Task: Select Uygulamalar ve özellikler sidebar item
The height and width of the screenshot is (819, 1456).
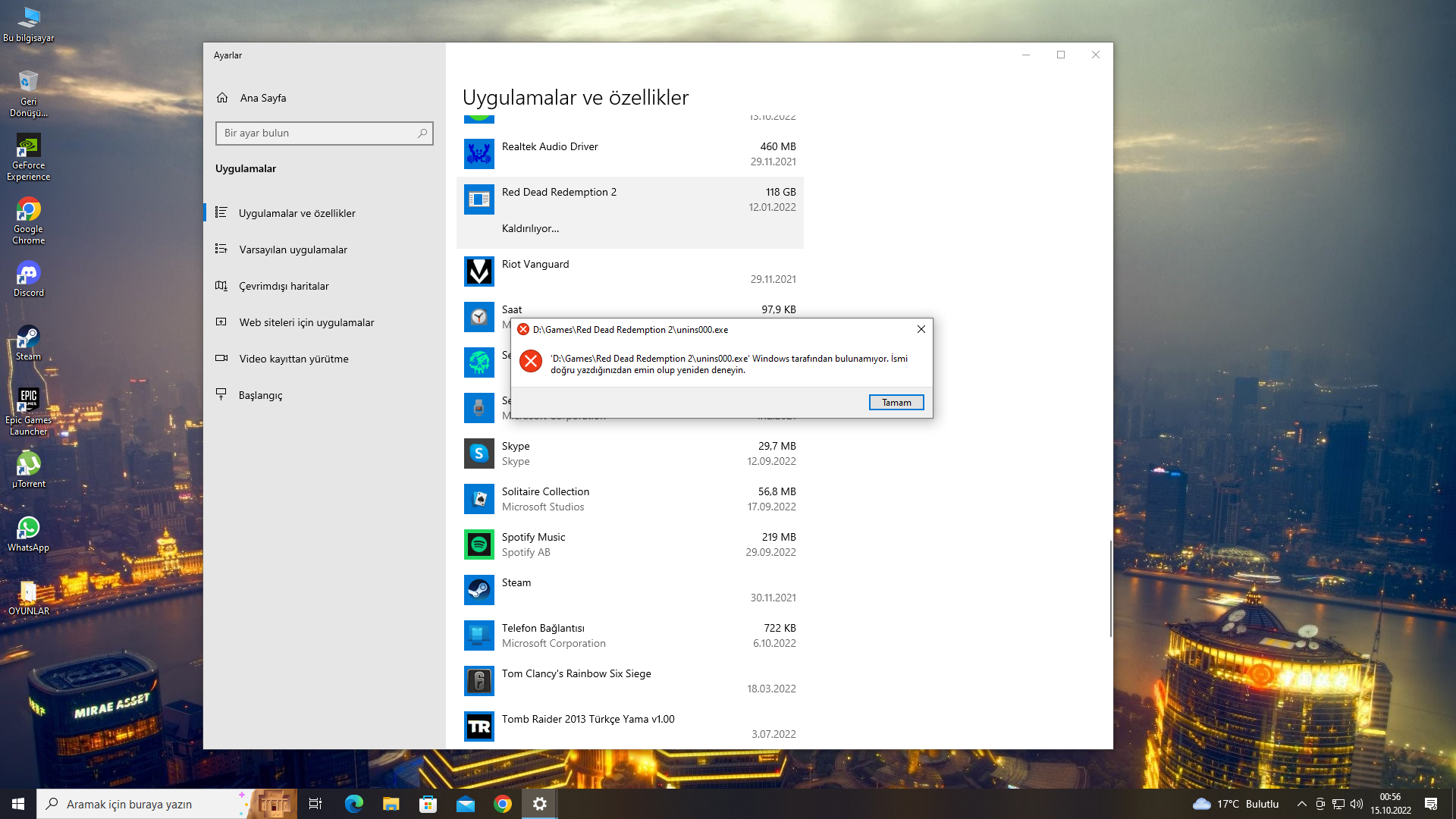Action: coord(325,213)
